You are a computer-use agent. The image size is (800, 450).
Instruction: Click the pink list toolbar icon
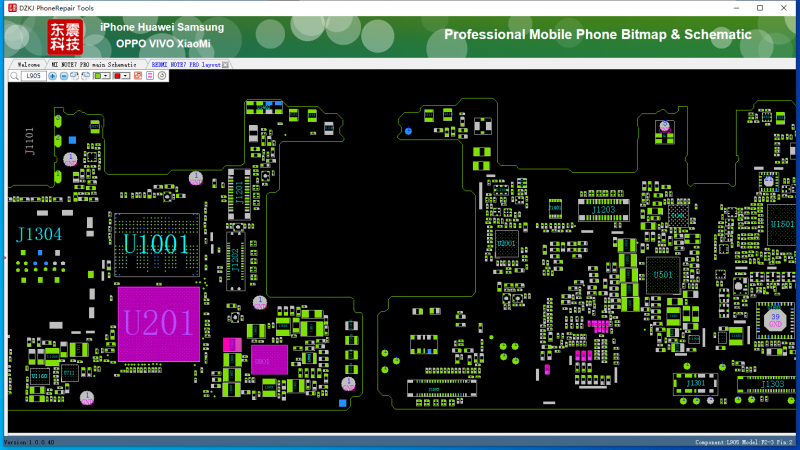(x=151, y=76)
